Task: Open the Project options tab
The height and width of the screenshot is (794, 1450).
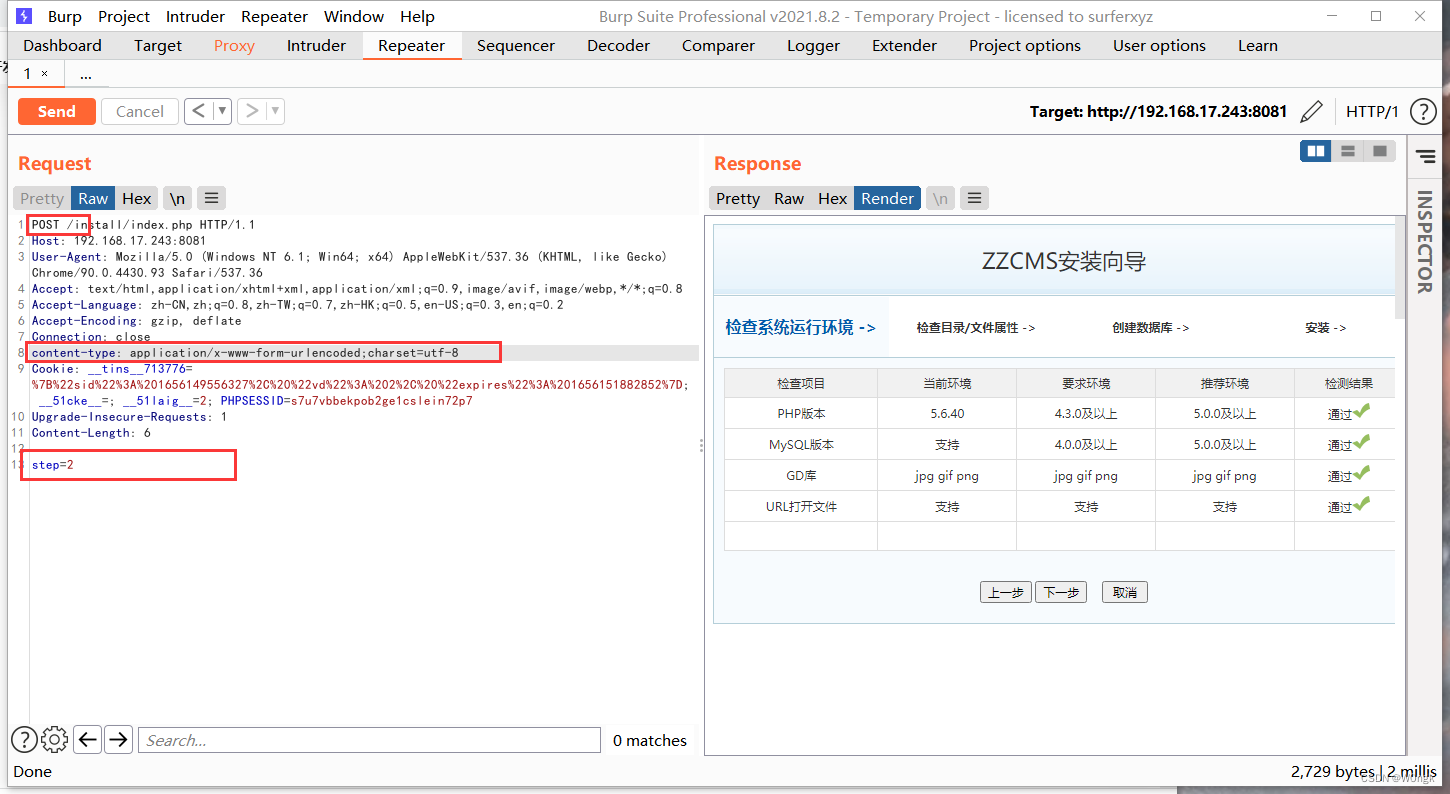Action: pyautogui.click(x=1025, y=45)
